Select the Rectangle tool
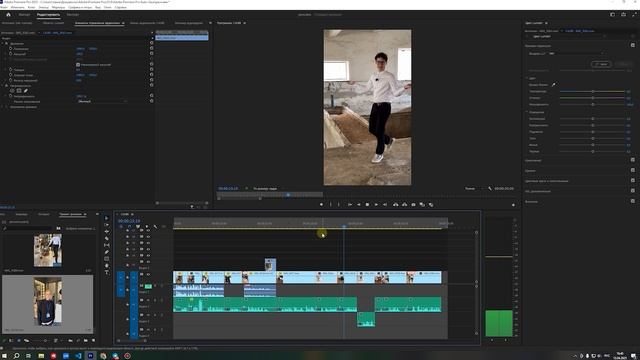The height and width of the screenshot is (360, 640). point(107,259)
